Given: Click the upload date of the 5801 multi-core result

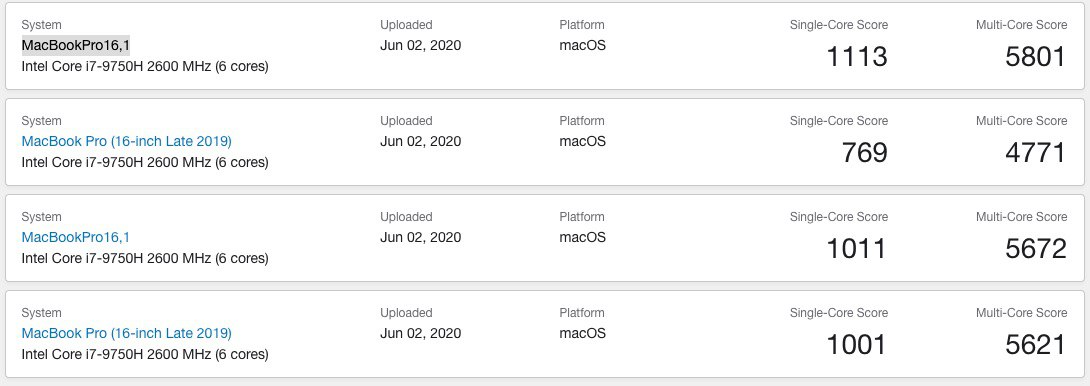Looking at the screenshot, I should pos(421,45).
